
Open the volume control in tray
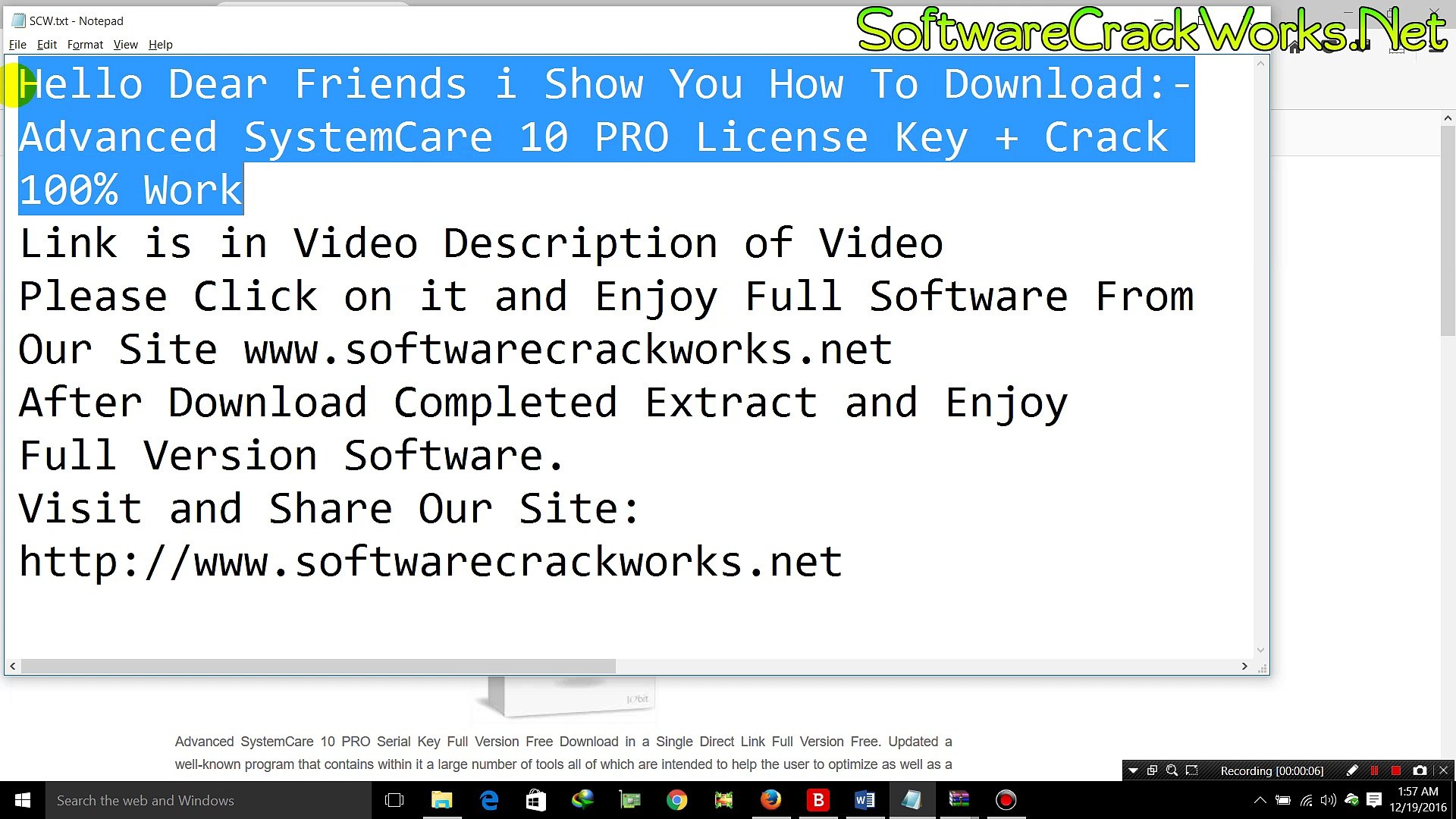(x=1328, y=800)
